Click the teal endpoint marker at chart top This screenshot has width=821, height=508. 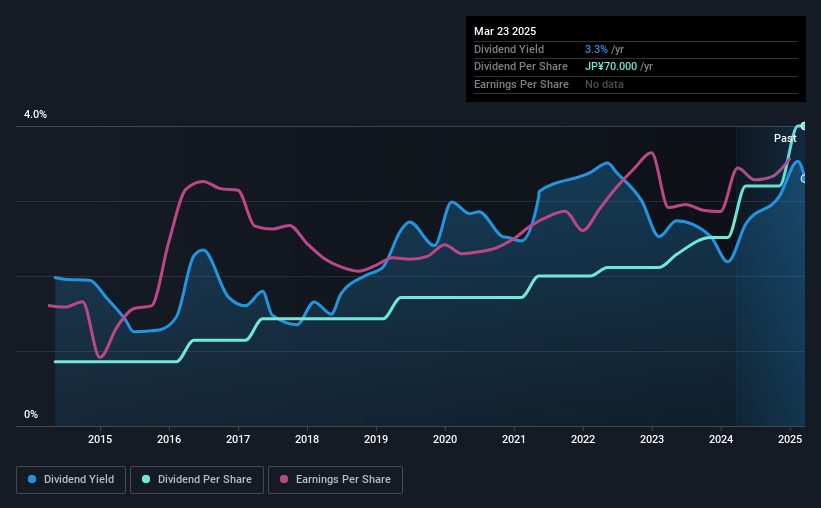(x=803, y=126)
